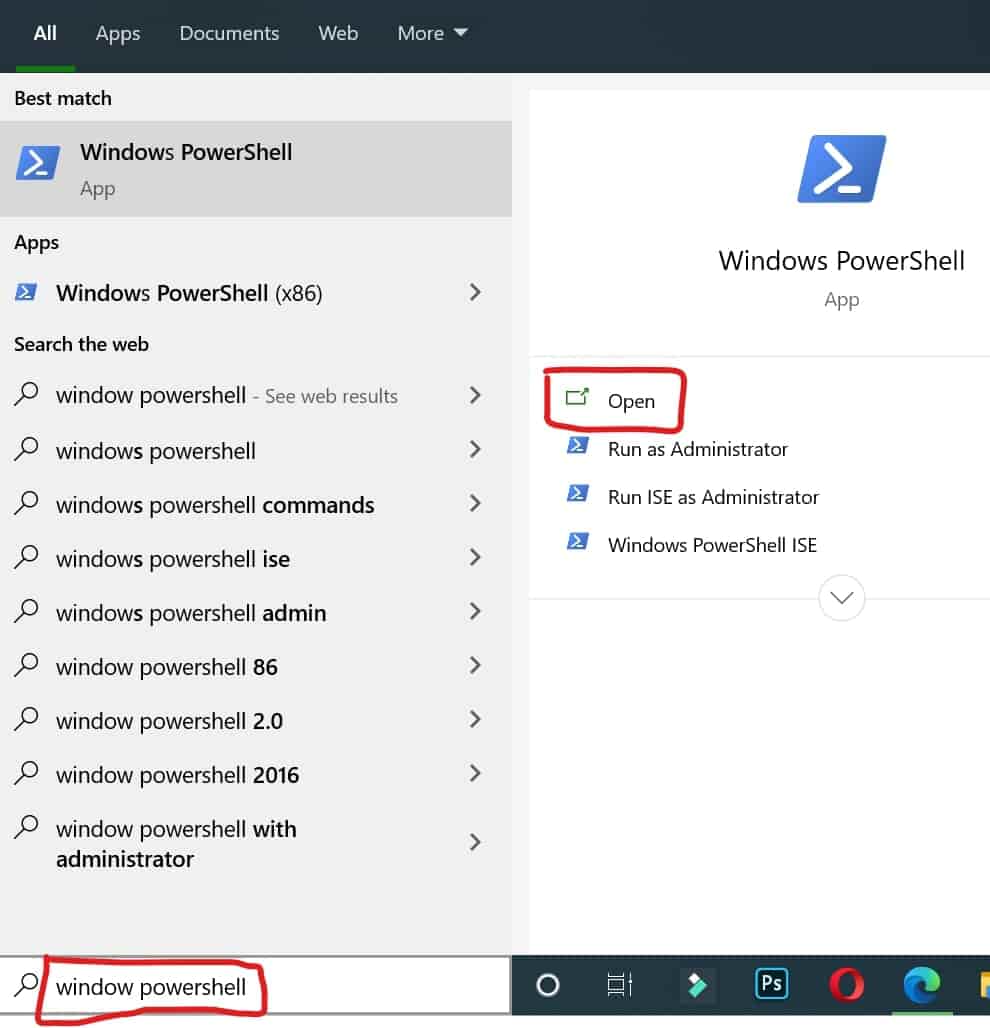
Task: Expand chevron beside 'windows powershell' suggestion
Action: [x=475, y=450]
